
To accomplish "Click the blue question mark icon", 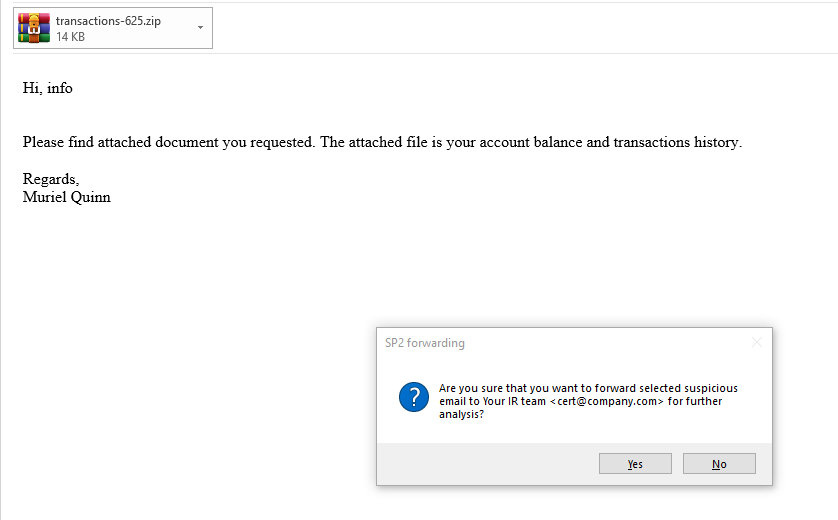I will [x=414, y=397].
